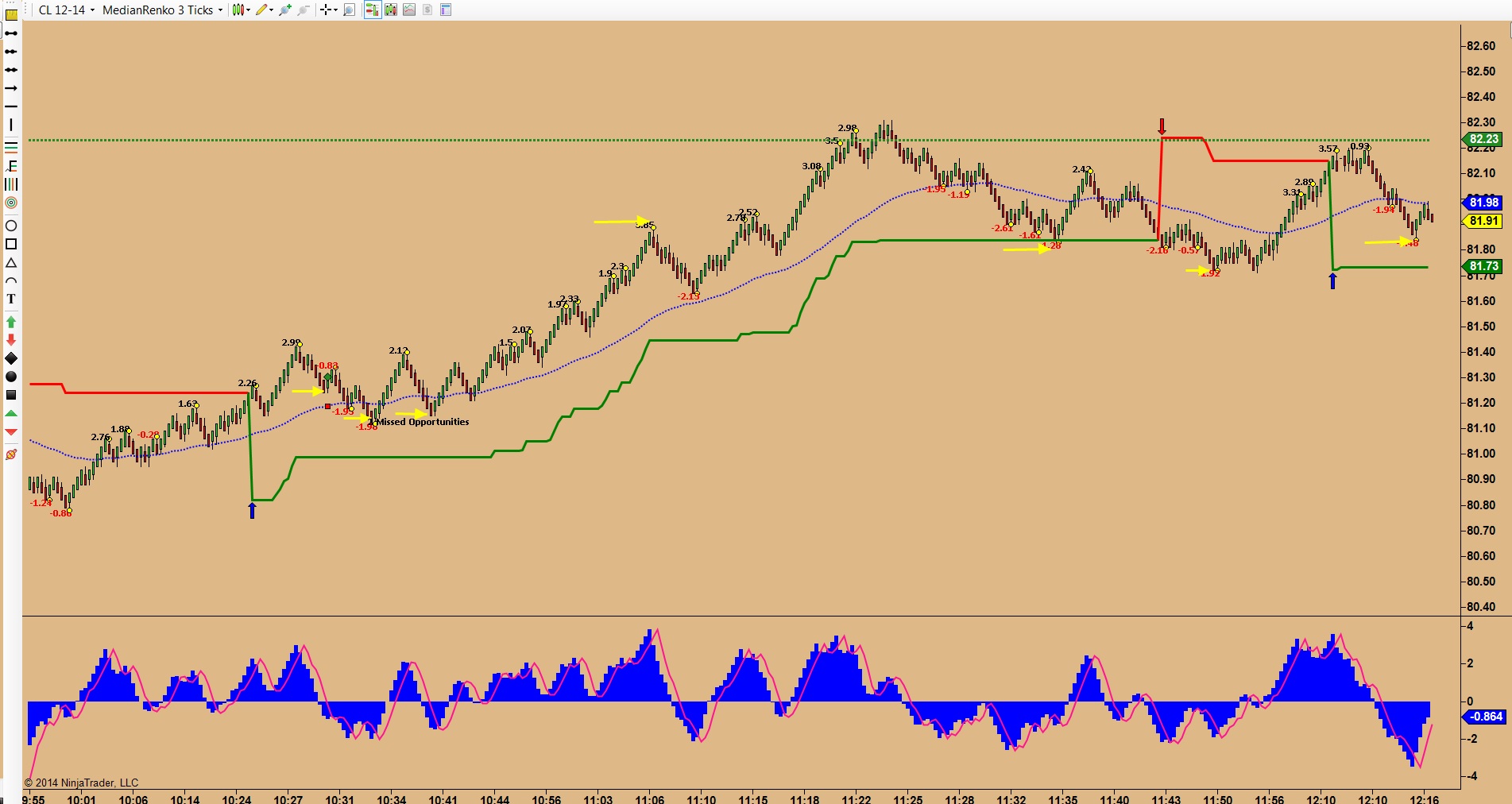Image resolution: width=1512 pixels, height=804 pixels.
Task: Click the 10:41 time axis label
Action: click(443, 798)
